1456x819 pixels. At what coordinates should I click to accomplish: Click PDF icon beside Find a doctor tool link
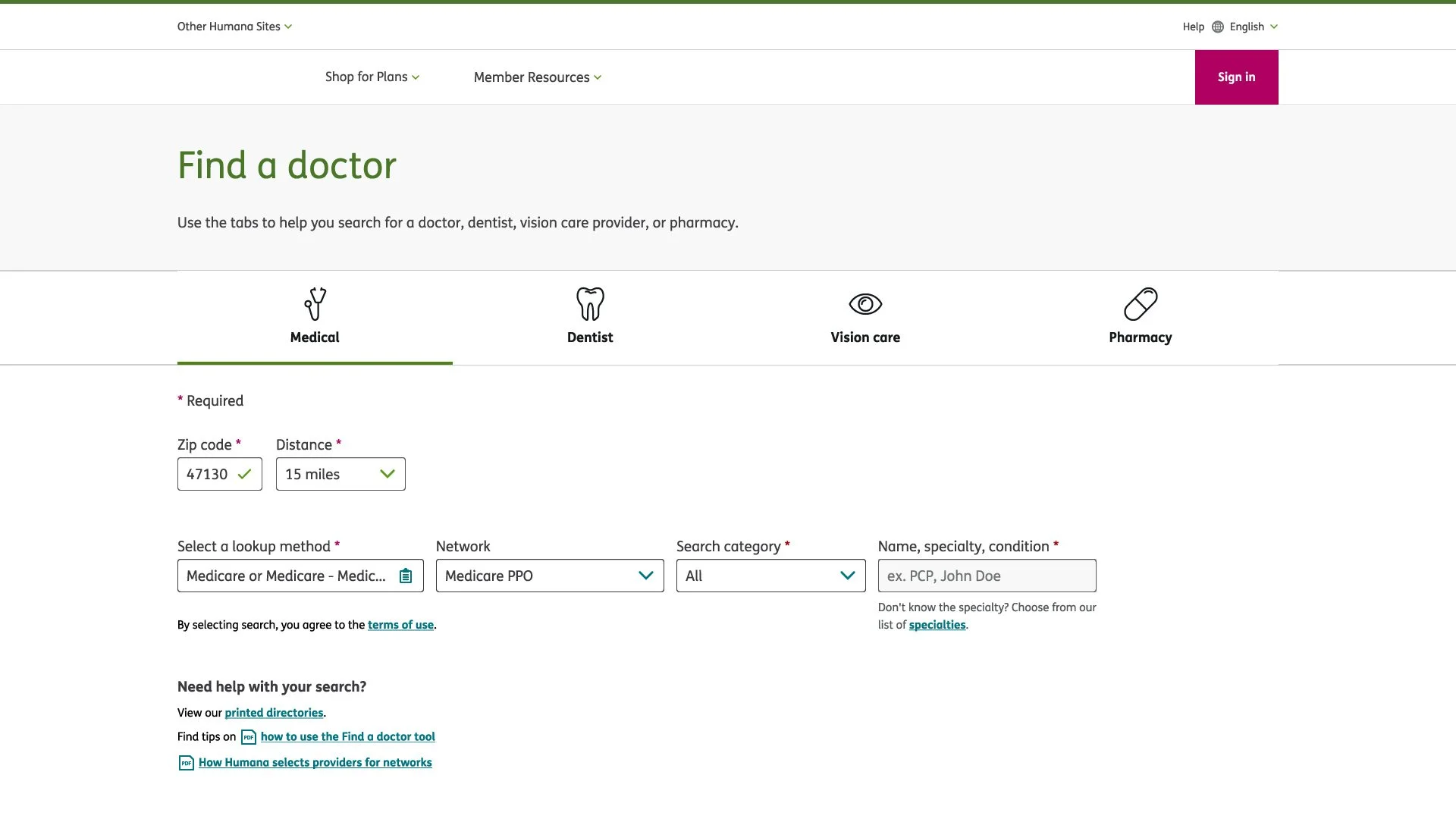[x=249, y=737]
